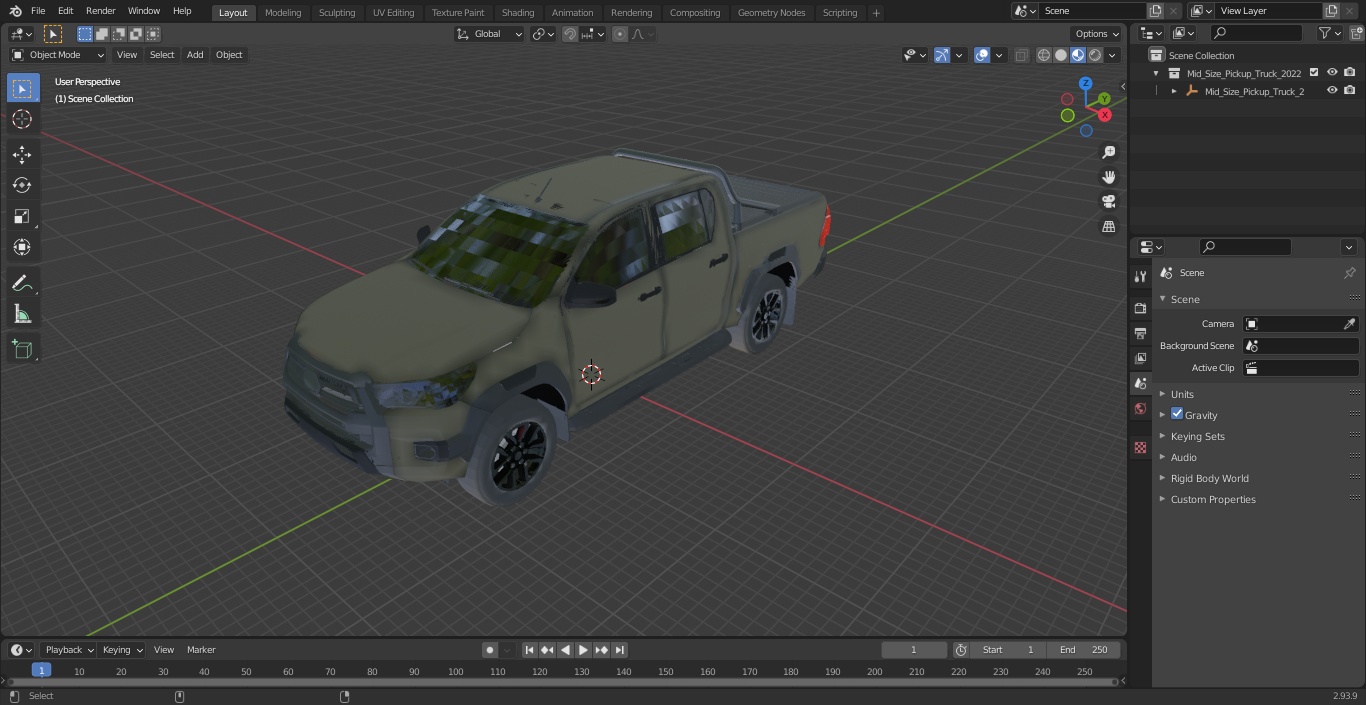Pick the Rotate tool
Image resolution: width=1366 pixels, height=705 pixels.
[22, 185]
